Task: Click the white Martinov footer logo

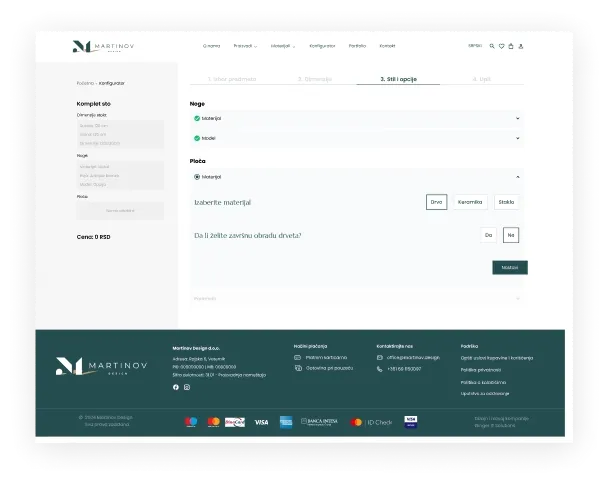Action: 101,366
